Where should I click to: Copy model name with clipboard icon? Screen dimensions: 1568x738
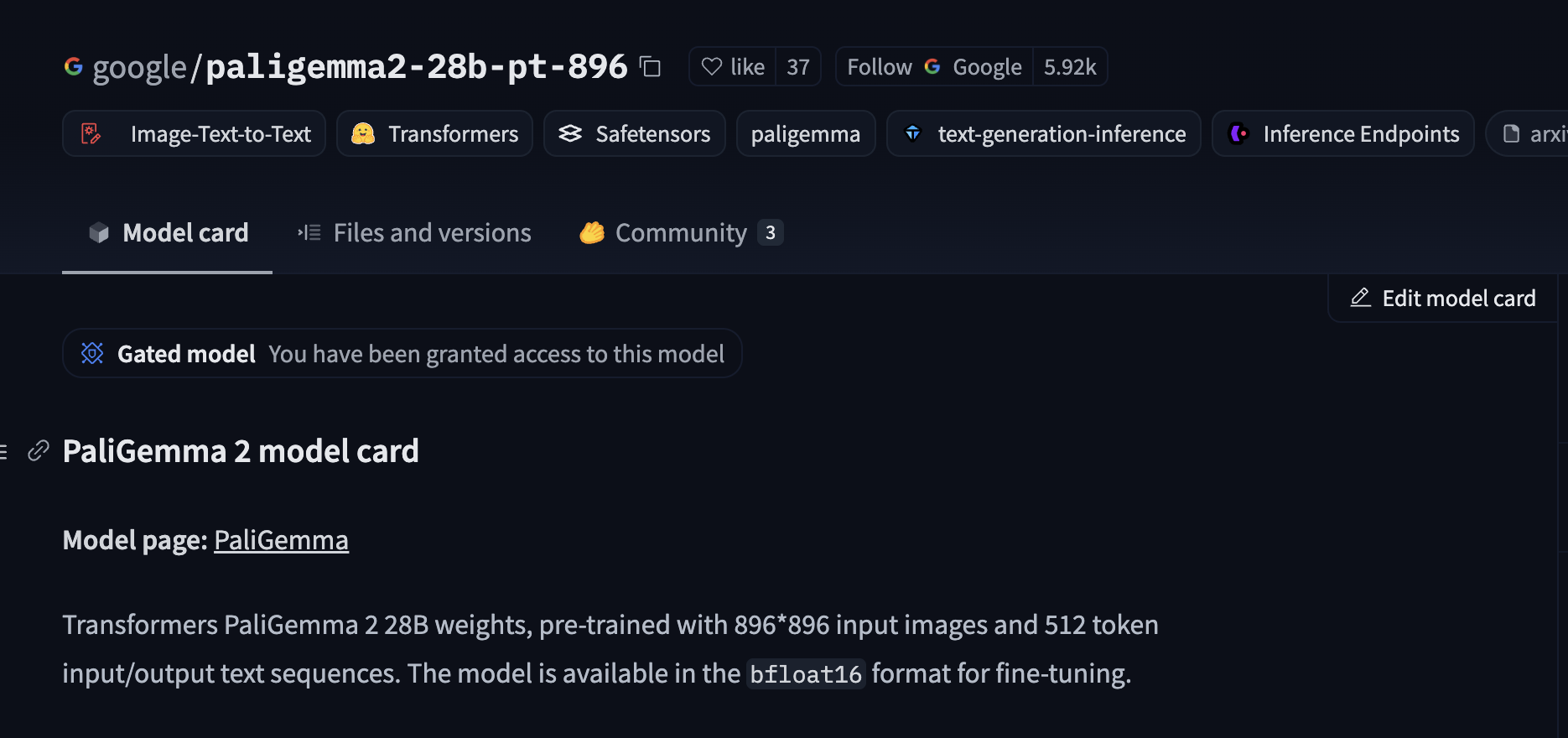(x=650, y=66)
